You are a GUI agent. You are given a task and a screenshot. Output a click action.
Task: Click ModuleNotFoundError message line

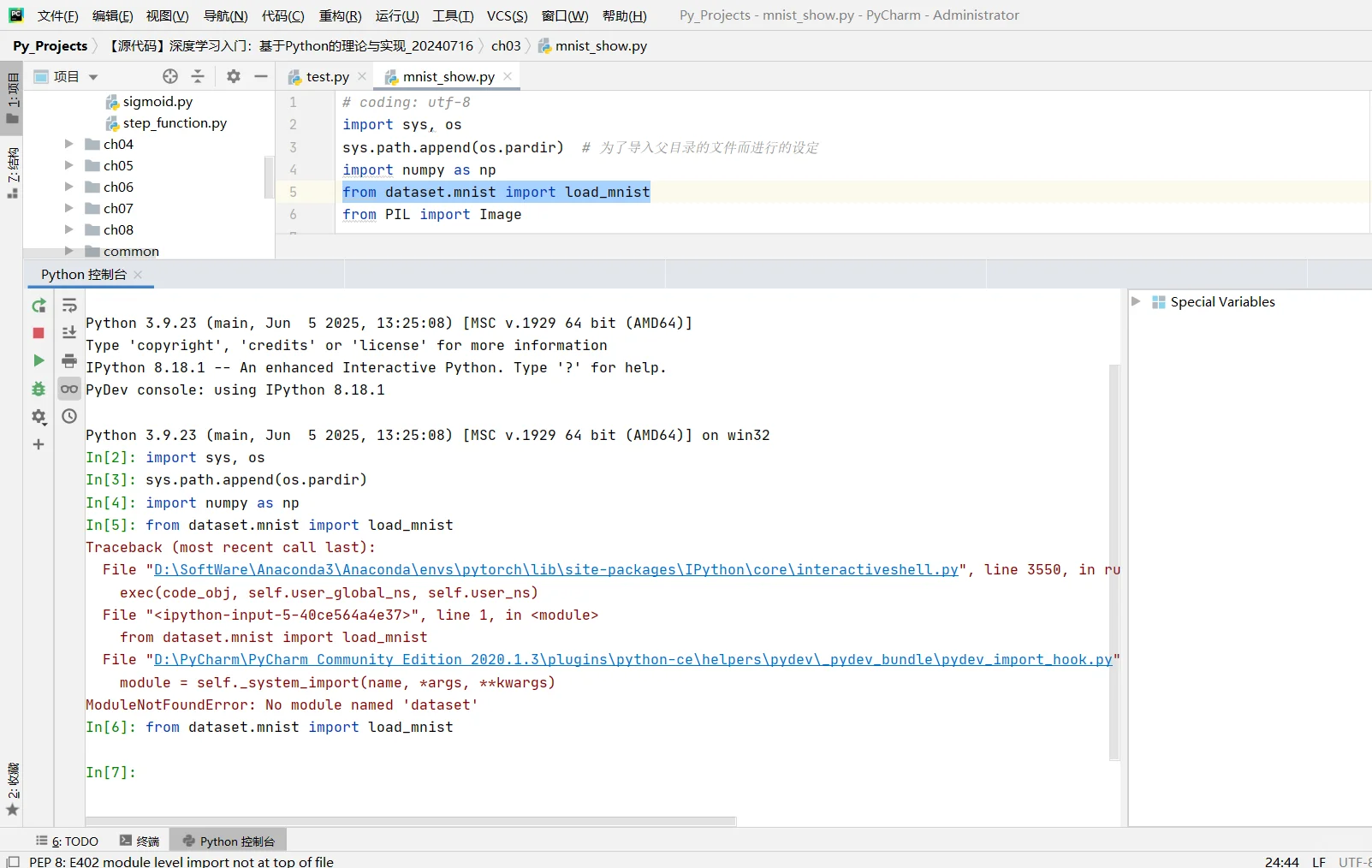(x=282, y=705)
